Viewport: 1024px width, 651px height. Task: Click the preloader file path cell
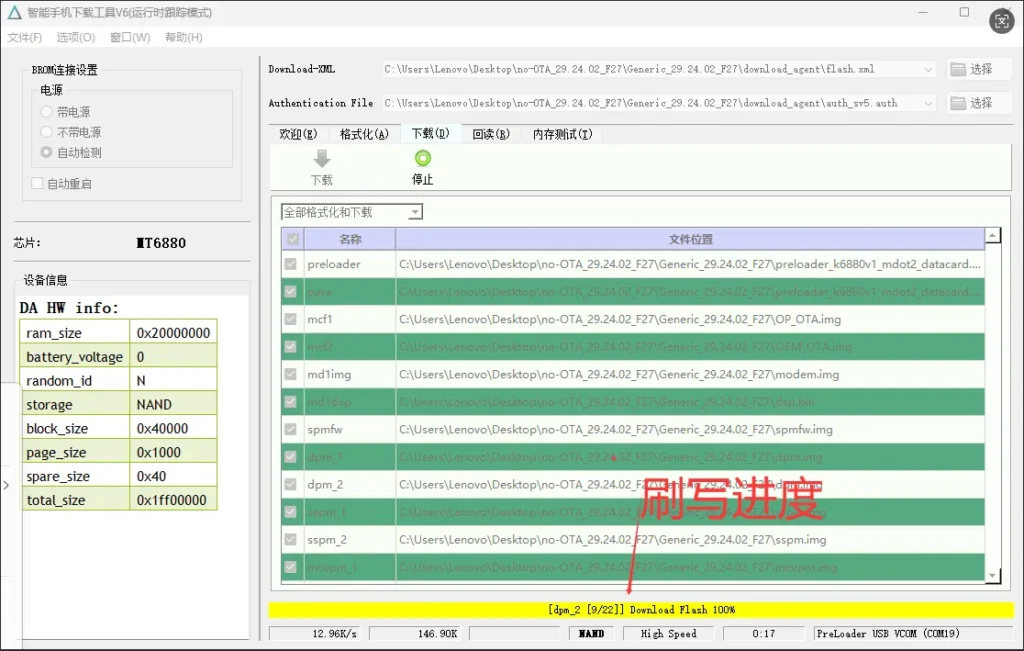pos(690,264)
